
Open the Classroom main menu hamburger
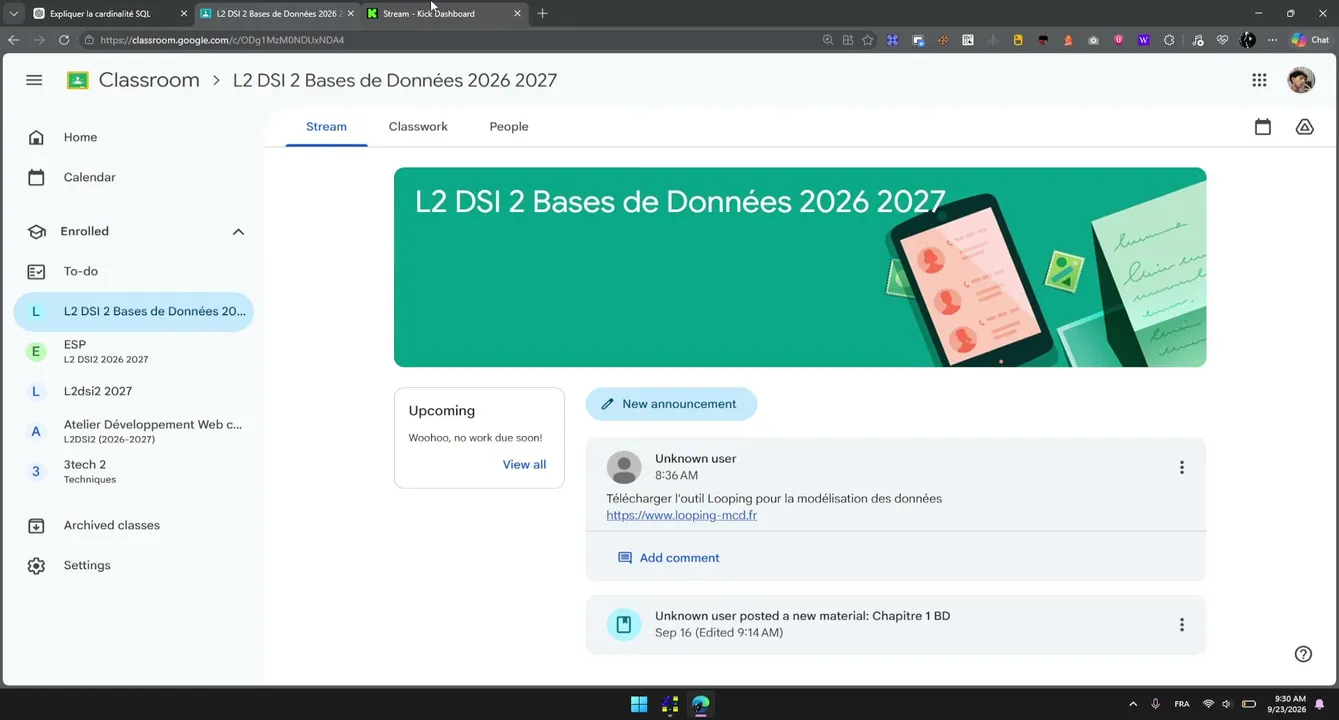(x=34, y=80)
